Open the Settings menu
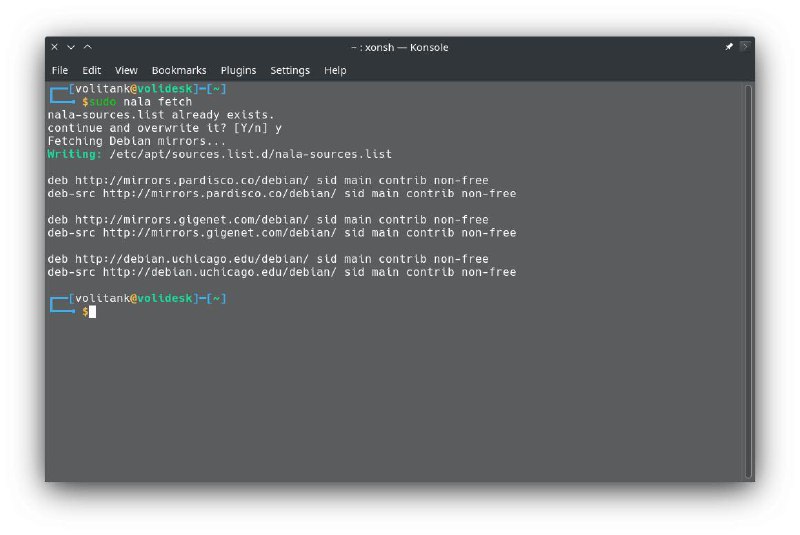This screenshot has width=800, height=535. (x=290, y=70)
